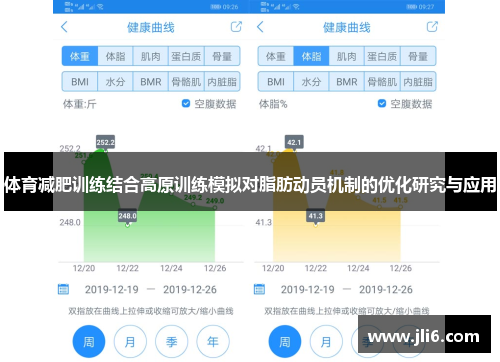Click start date 2019-12-19 on right screen
500x362 pixels.
tap(307, 289)
